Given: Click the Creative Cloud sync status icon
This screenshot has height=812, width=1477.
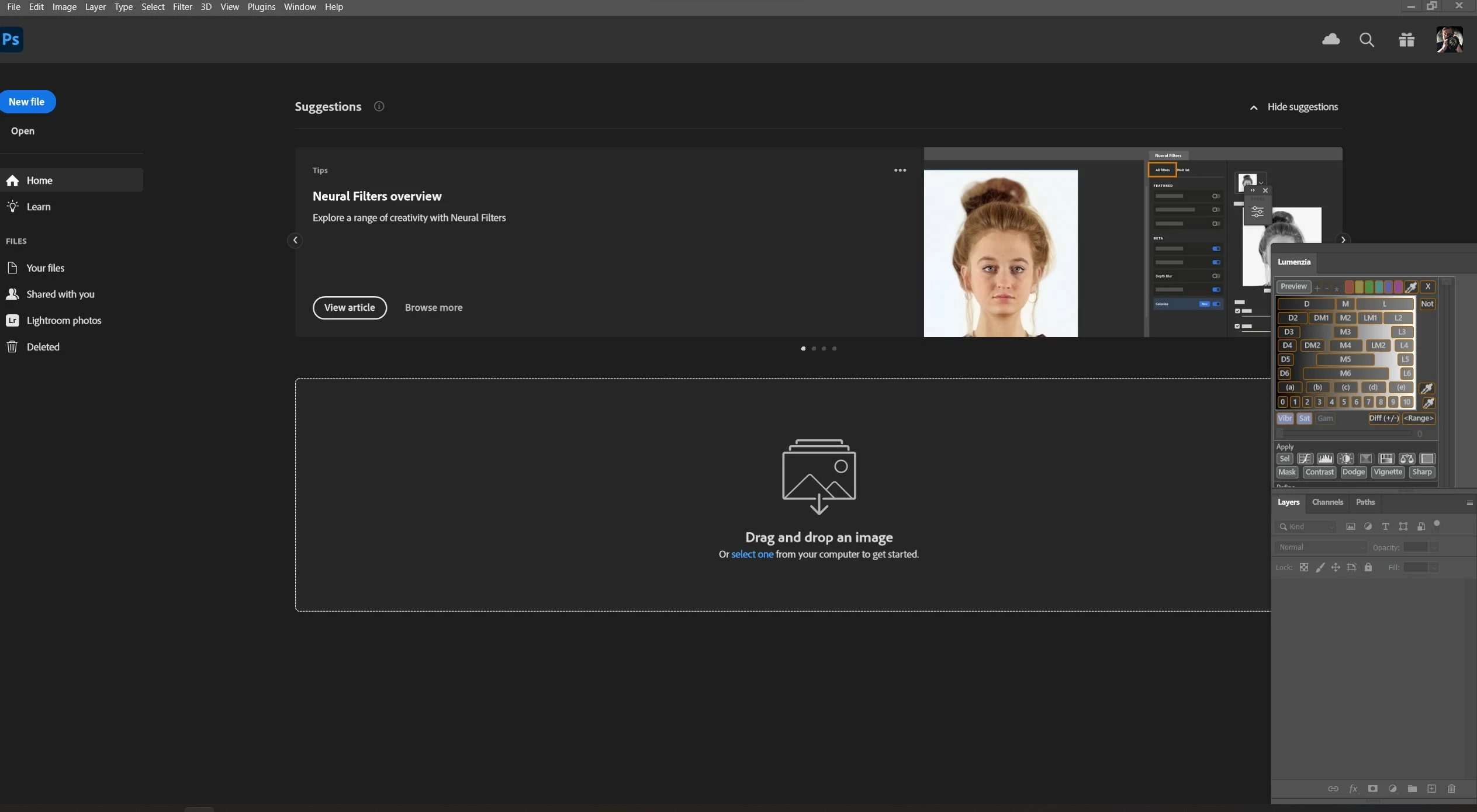Looking at the screenshot, I should click(x=1331, y=40).
